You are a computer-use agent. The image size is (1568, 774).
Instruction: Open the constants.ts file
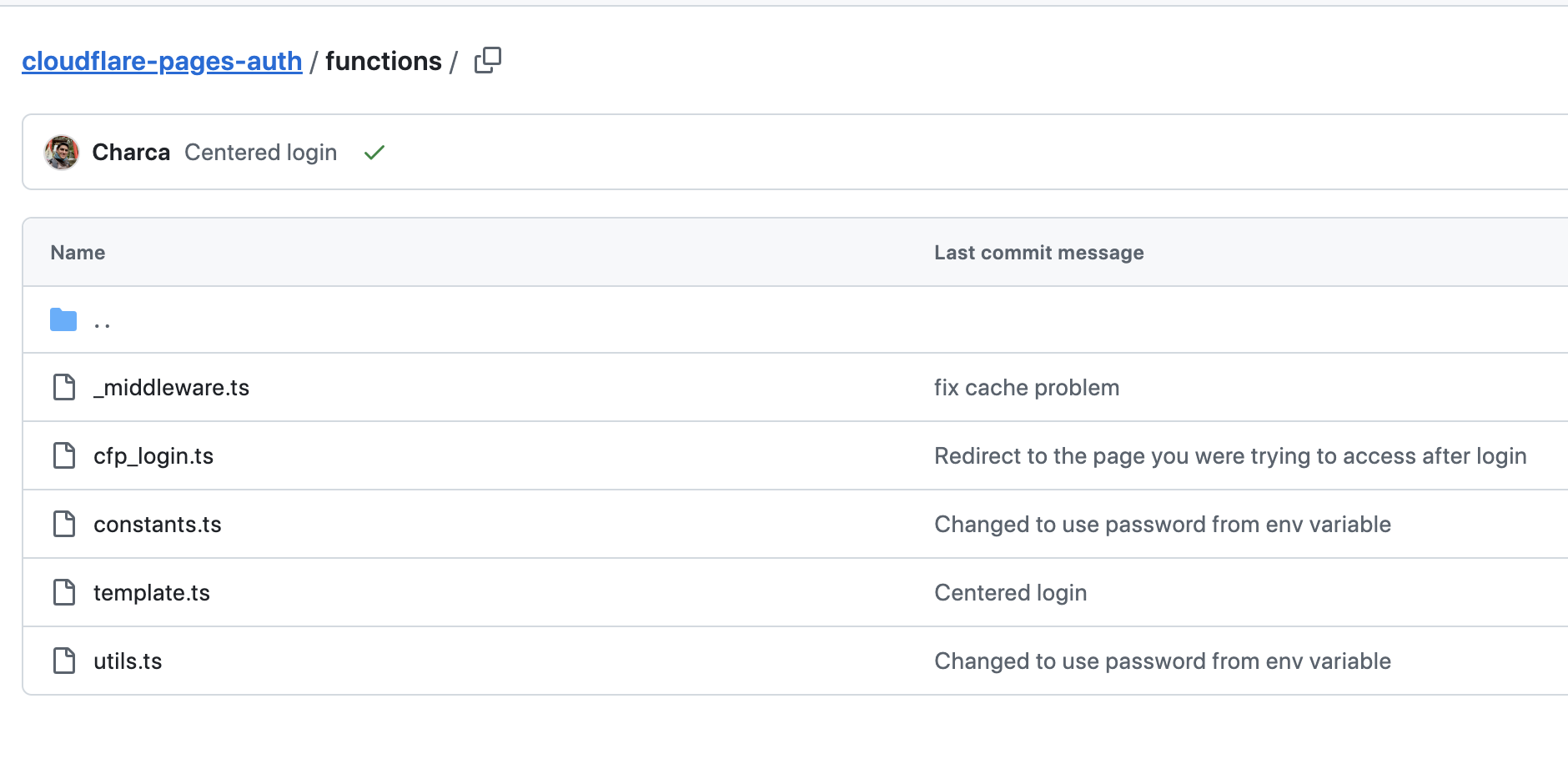tap(158, 525)
